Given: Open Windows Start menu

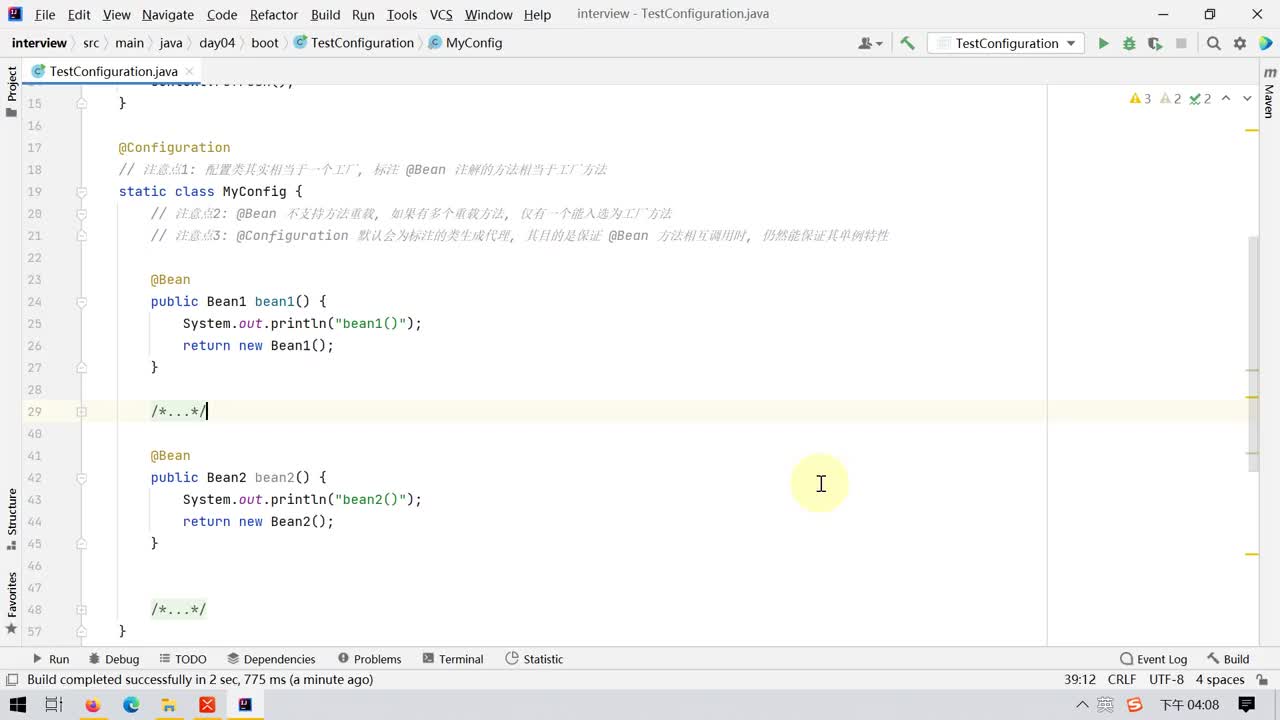Looking at the screenshot, I should (17, 705).
